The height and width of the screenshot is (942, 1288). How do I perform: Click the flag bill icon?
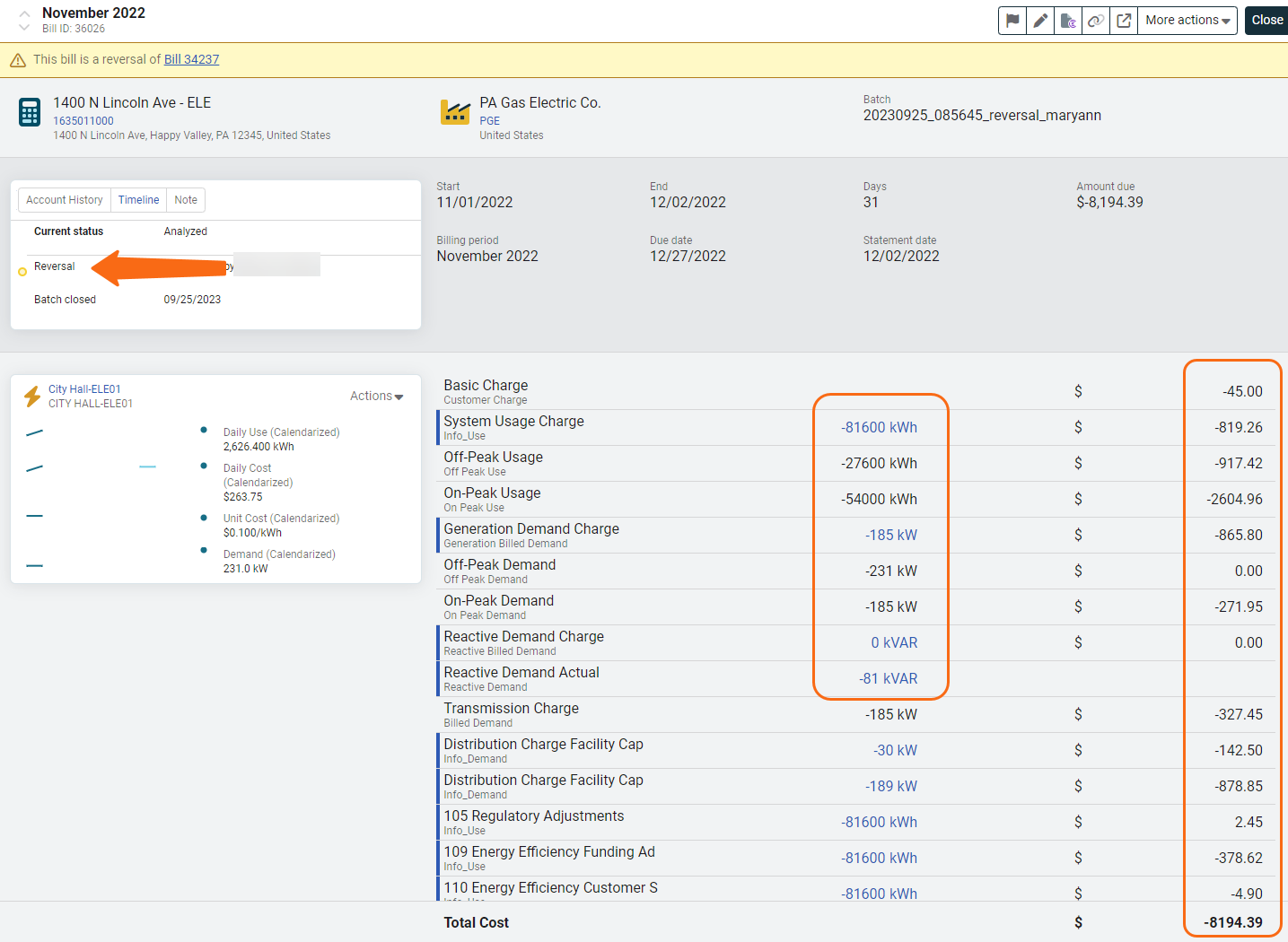pos(1012,21)
